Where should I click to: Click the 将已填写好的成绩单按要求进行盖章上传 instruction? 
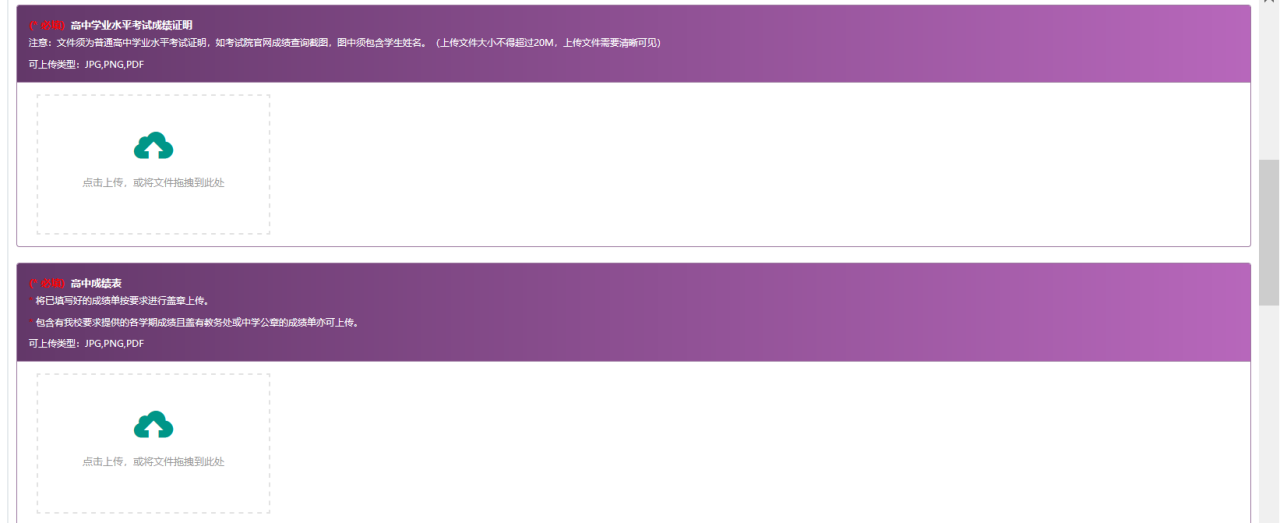click(x=122, y=301)
